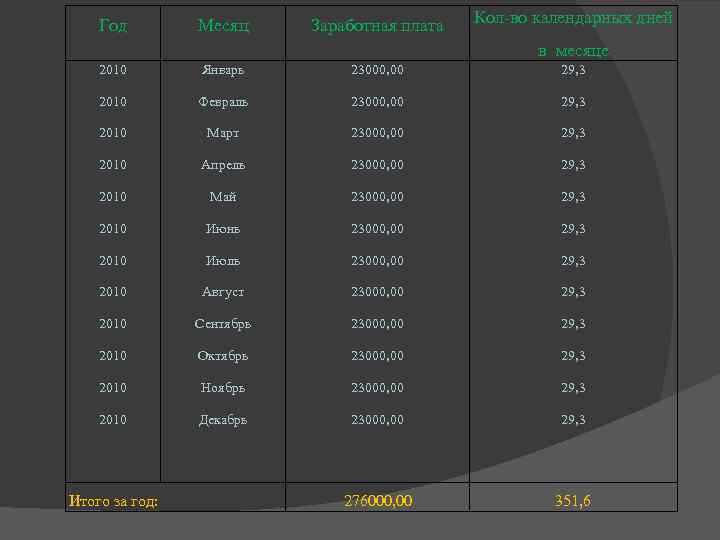720x540 pixels.
Task: Click the salary 23000,00 in the Март row
Action: pos(377,133)
